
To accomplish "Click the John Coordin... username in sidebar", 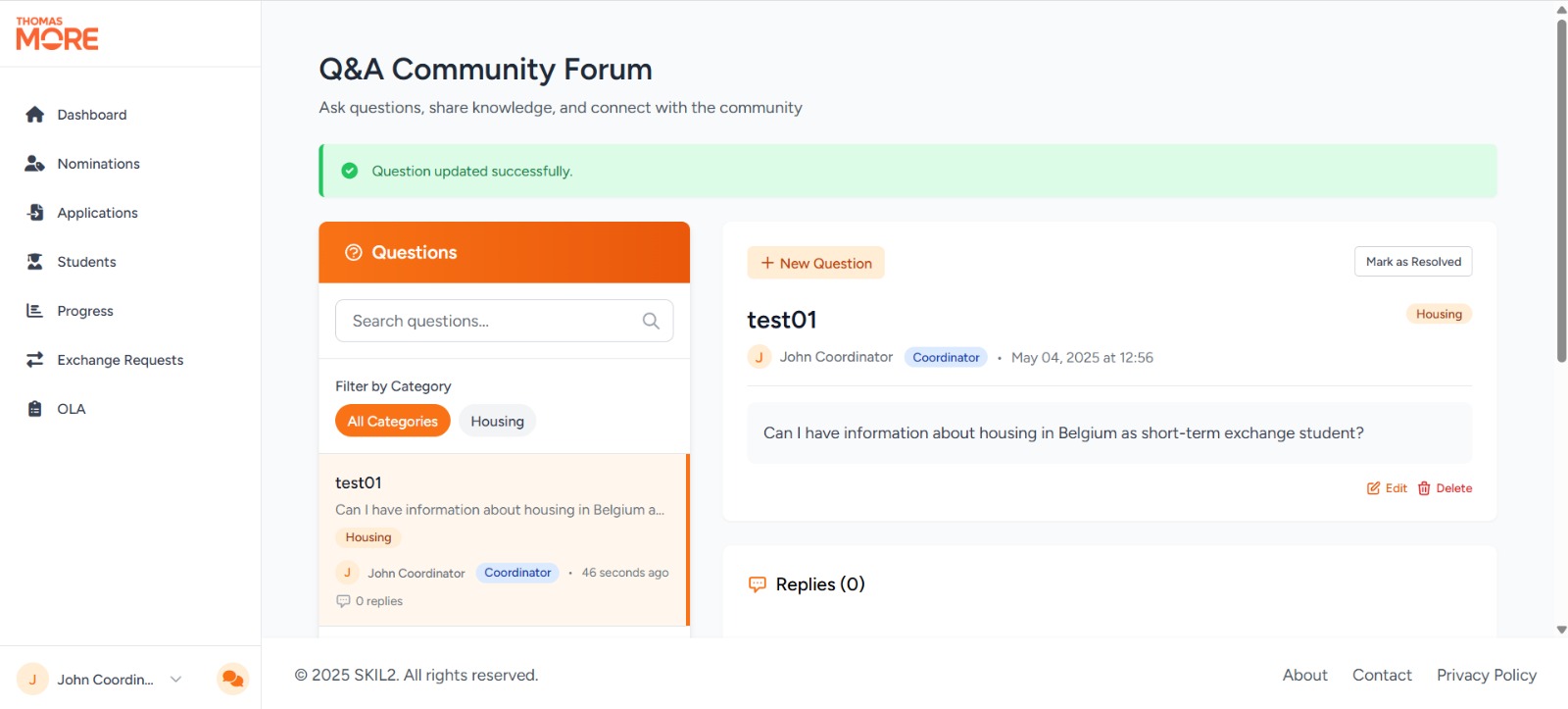I will click(x=106, y=680).
